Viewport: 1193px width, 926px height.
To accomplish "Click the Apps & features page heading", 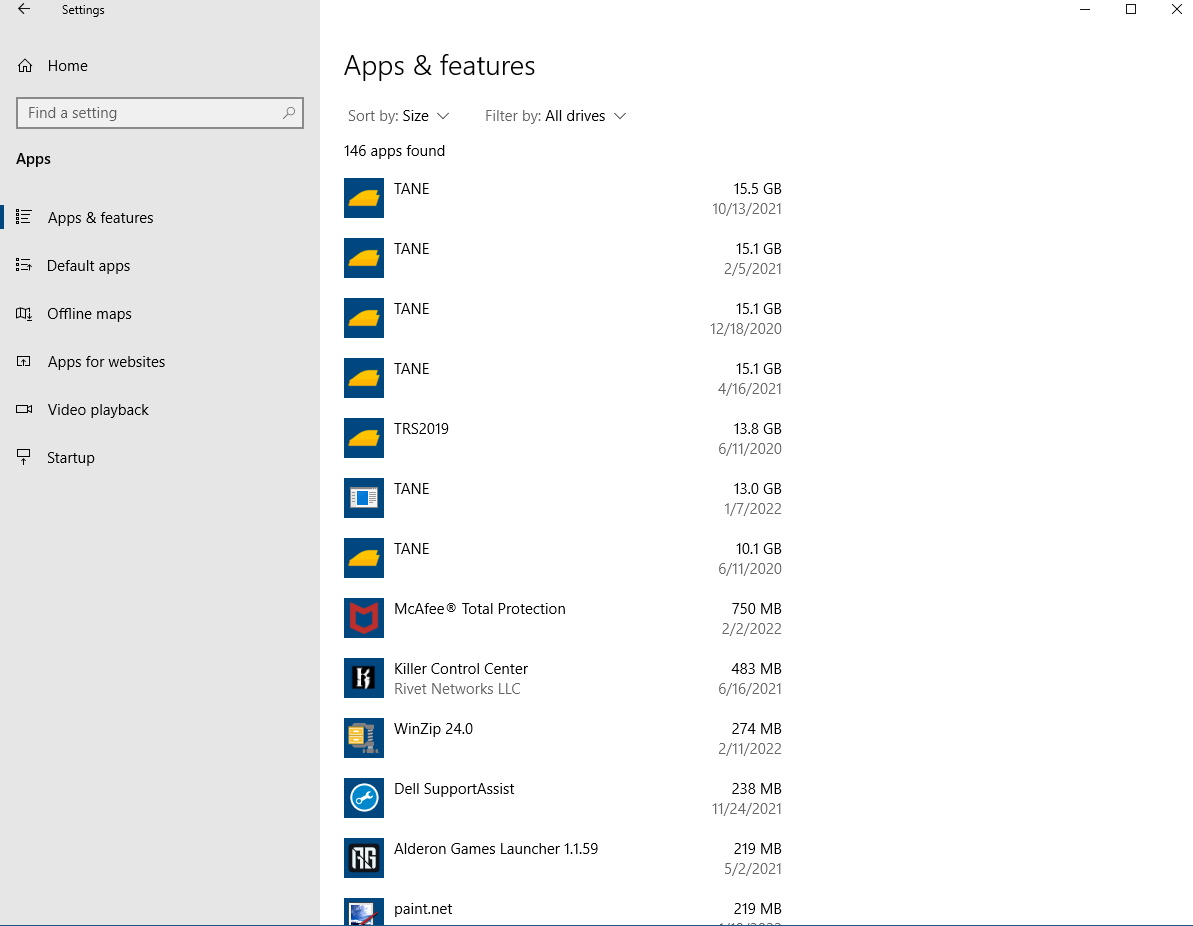I will [x=439, y=66].
